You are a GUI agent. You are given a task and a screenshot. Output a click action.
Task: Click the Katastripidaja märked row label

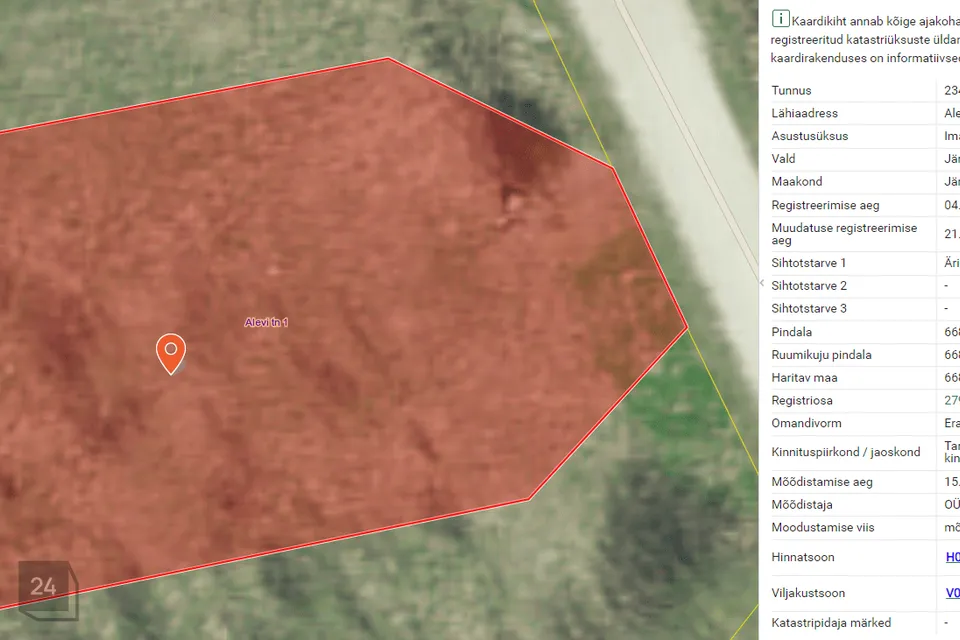[831, 623]
